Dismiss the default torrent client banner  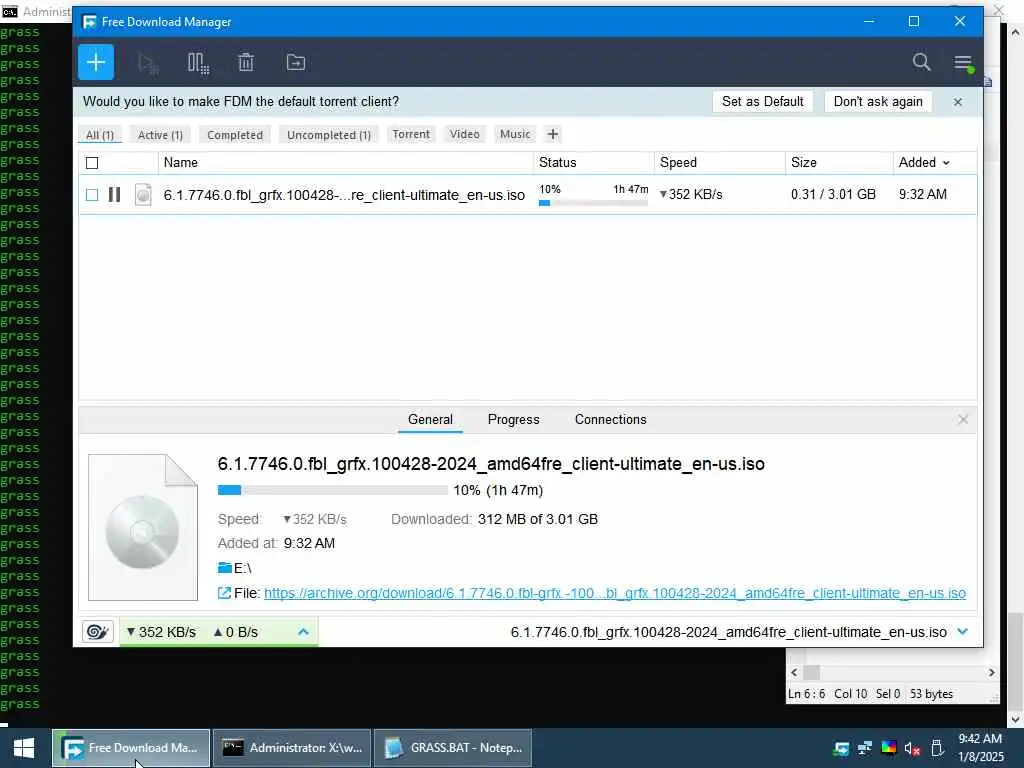pos(957,102)
